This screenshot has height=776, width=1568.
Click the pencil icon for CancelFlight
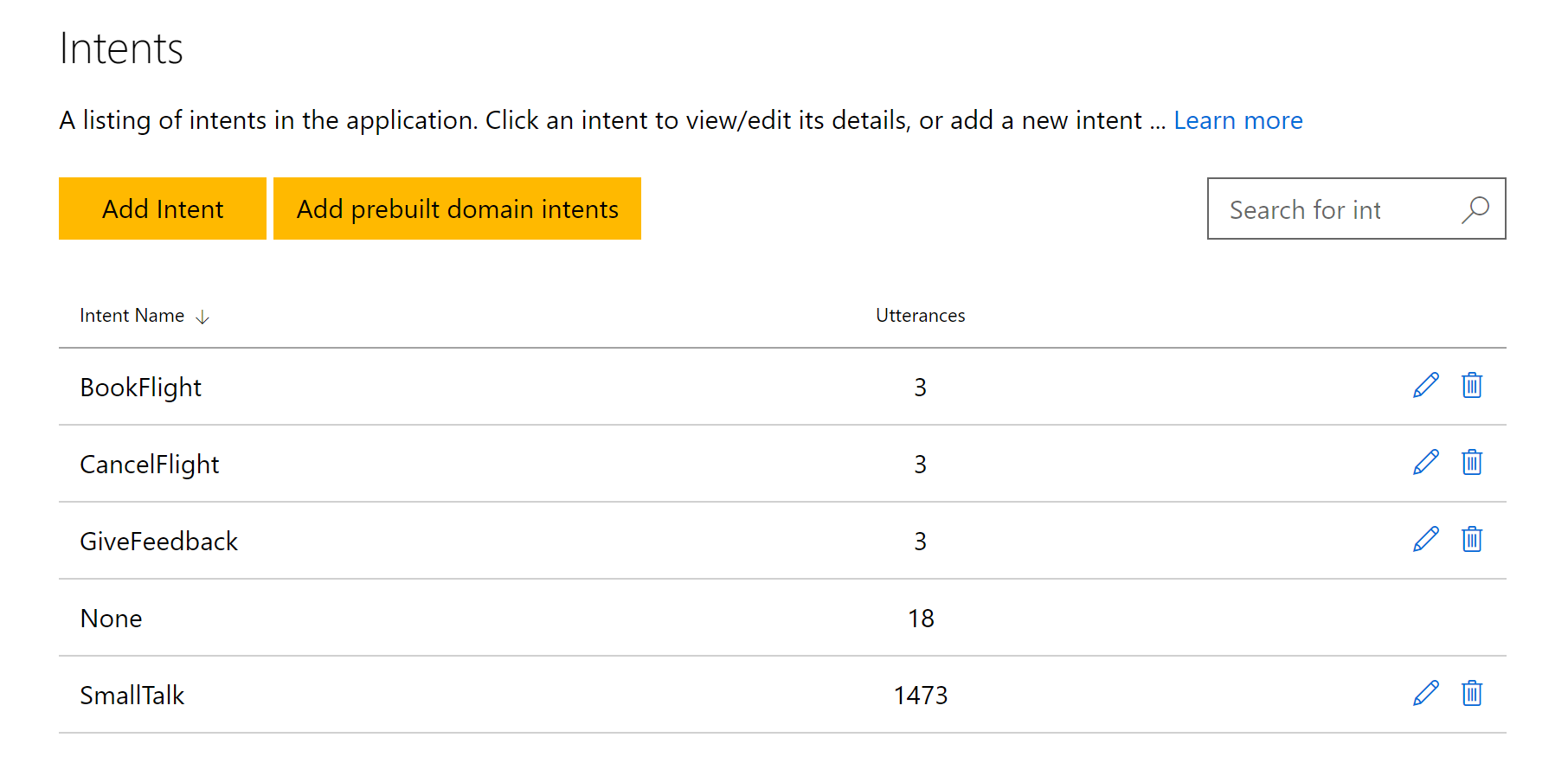pyautogui.click(x=1425, y=463)
